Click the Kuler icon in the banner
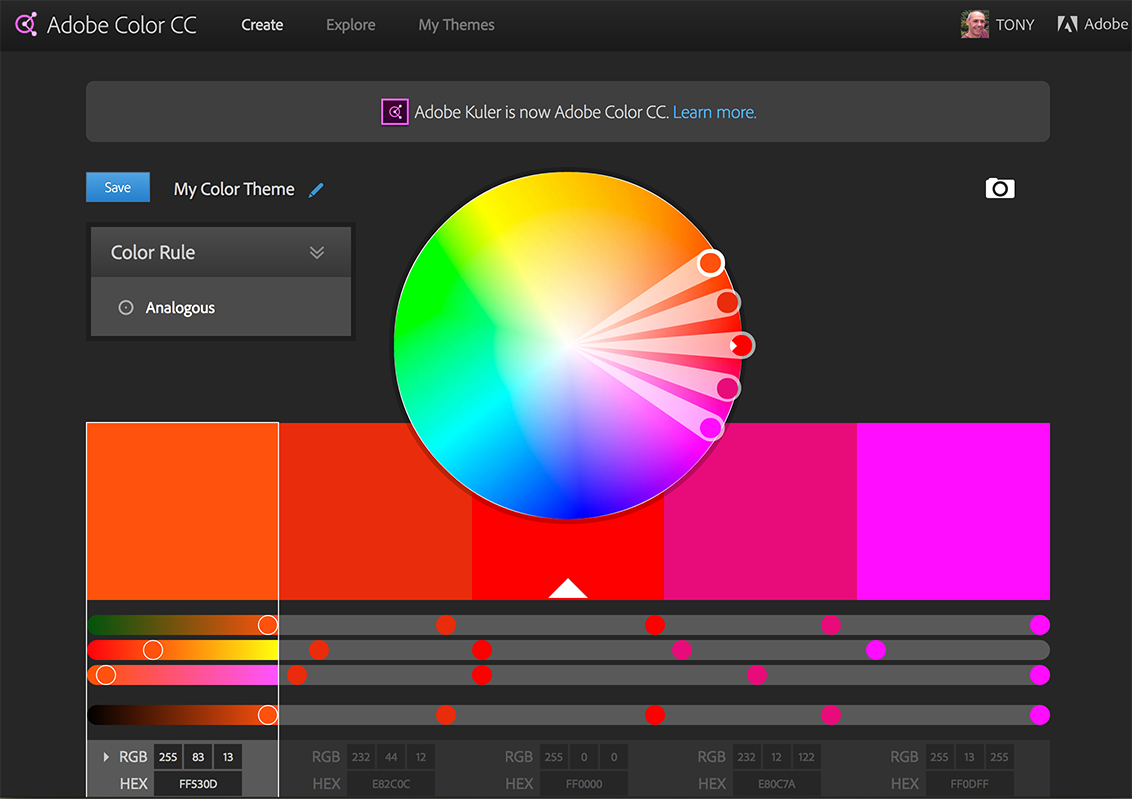The image size is (1132, 799). 395,112
